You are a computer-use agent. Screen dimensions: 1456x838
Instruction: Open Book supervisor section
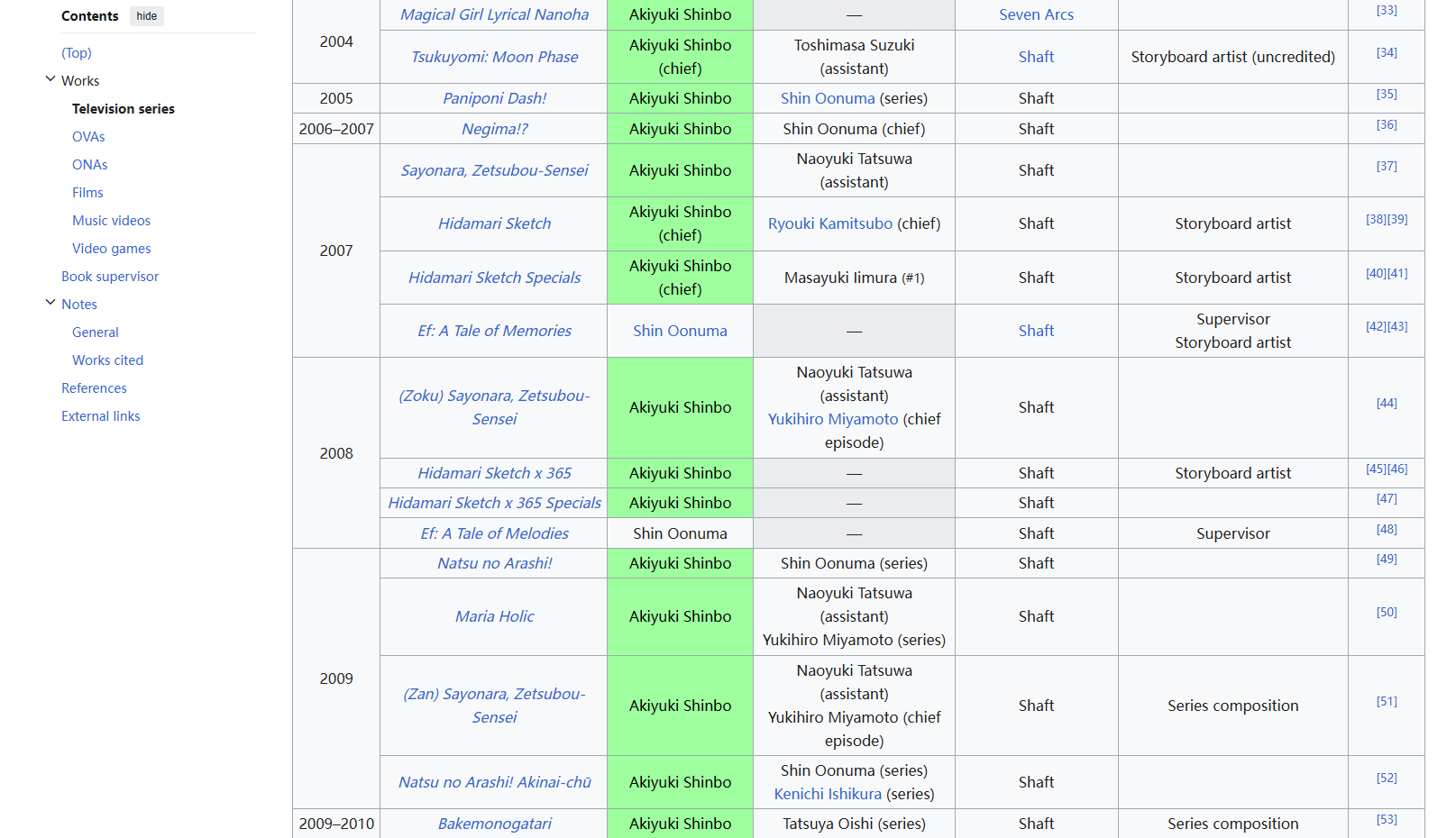pos(110,277)
